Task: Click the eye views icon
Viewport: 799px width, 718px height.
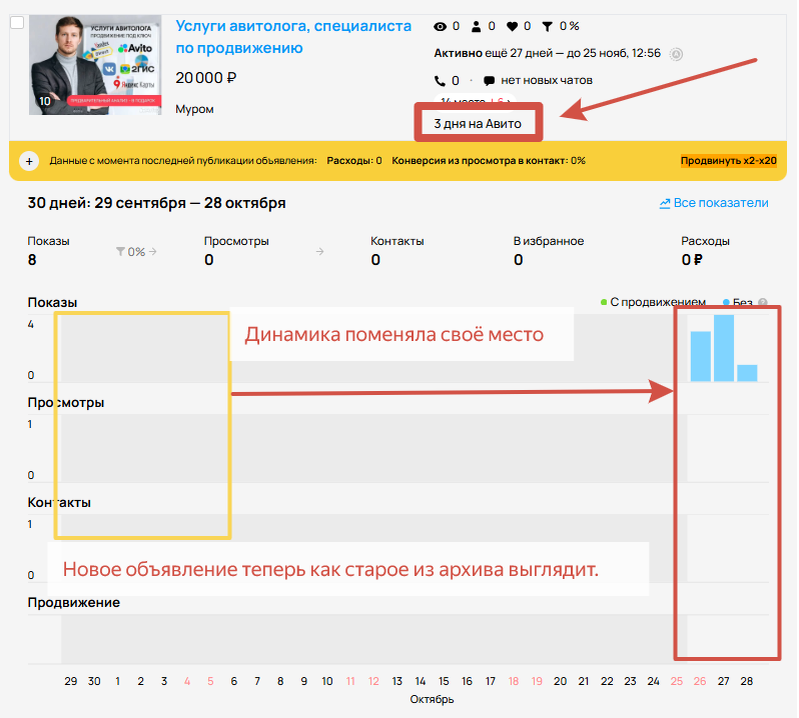Action: click(440, 26)
